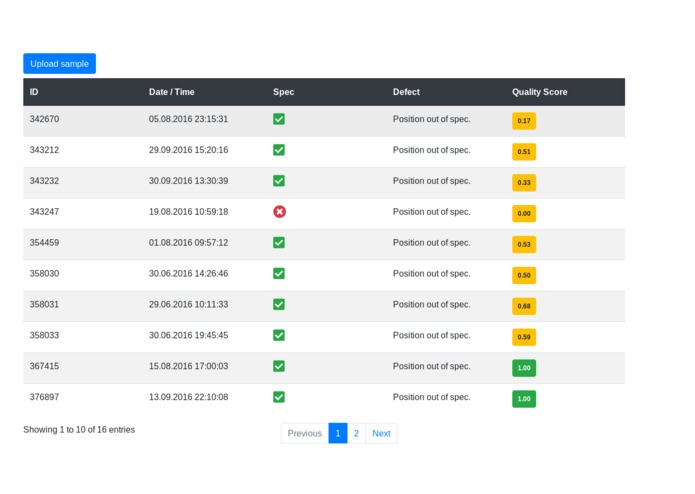Click the Upload sample button
This screenshot has height=494, width=695.
pyautogui.click(x=59, y=63)
